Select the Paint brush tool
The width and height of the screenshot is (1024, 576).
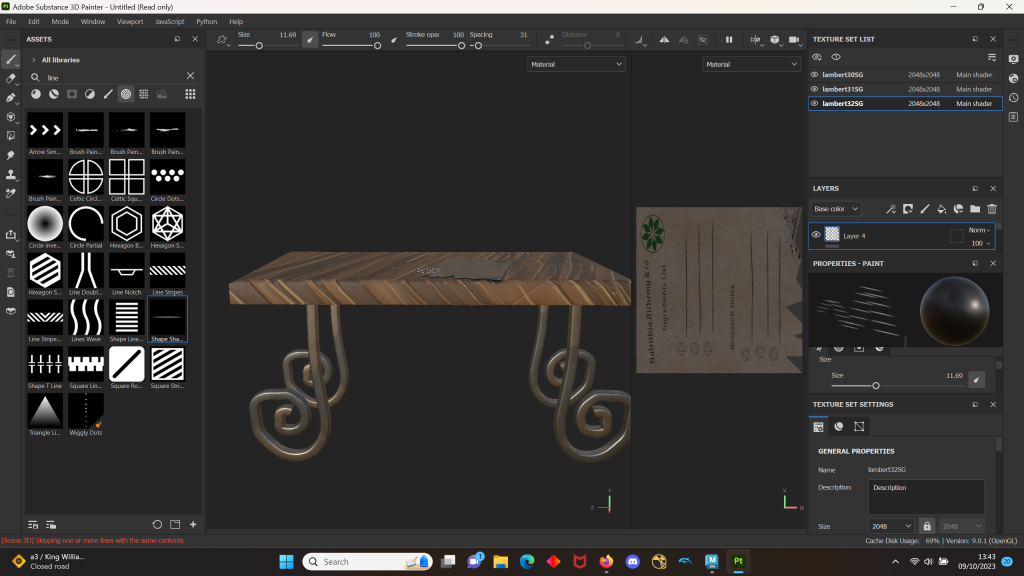tap(10, 59)
